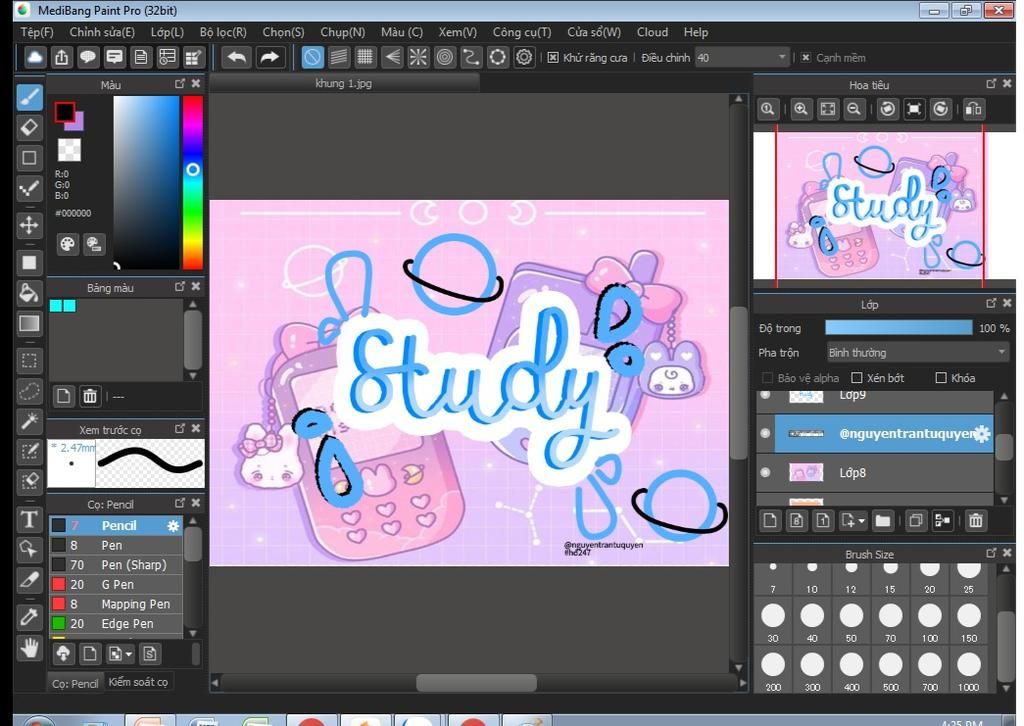Open the Tệp(F) menu
This screenshot has height=726, width=1024.
[37, 32]
